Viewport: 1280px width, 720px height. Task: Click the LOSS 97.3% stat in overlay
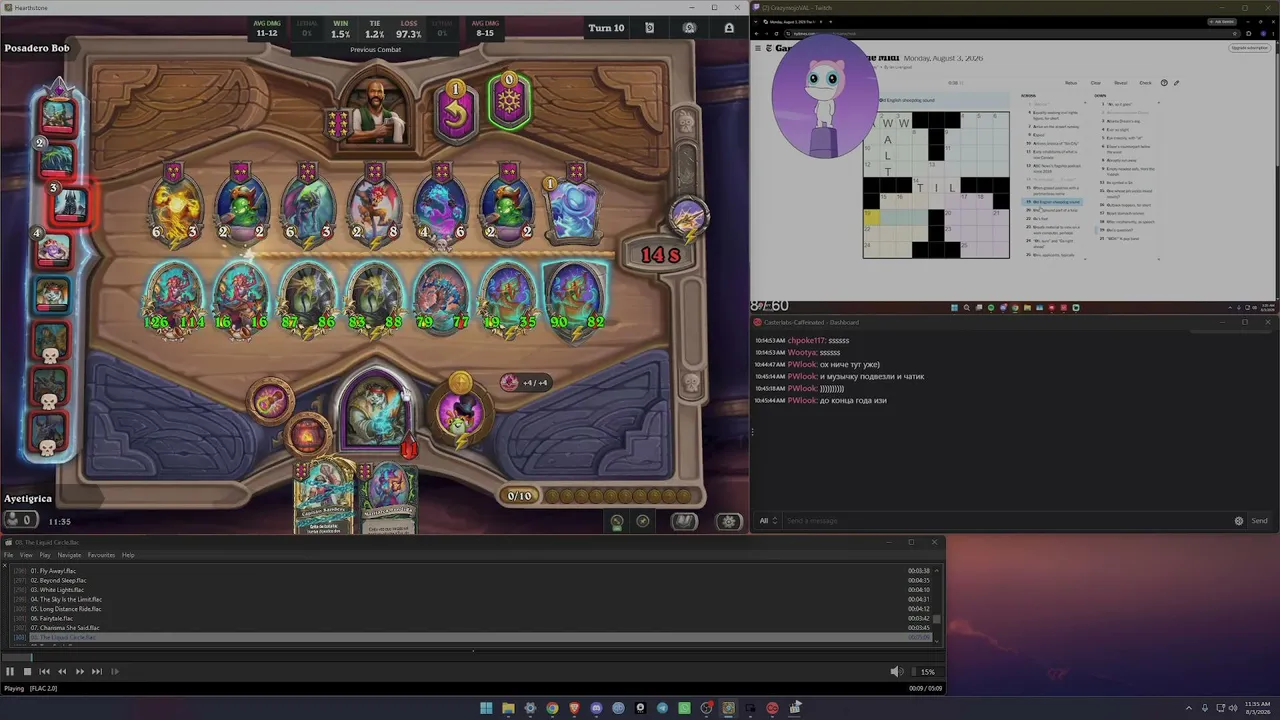click(x=409, y=29)
